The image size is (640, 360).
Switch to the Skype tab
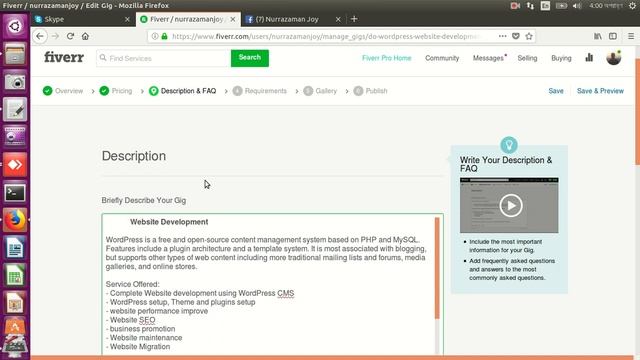click(82, 19)
